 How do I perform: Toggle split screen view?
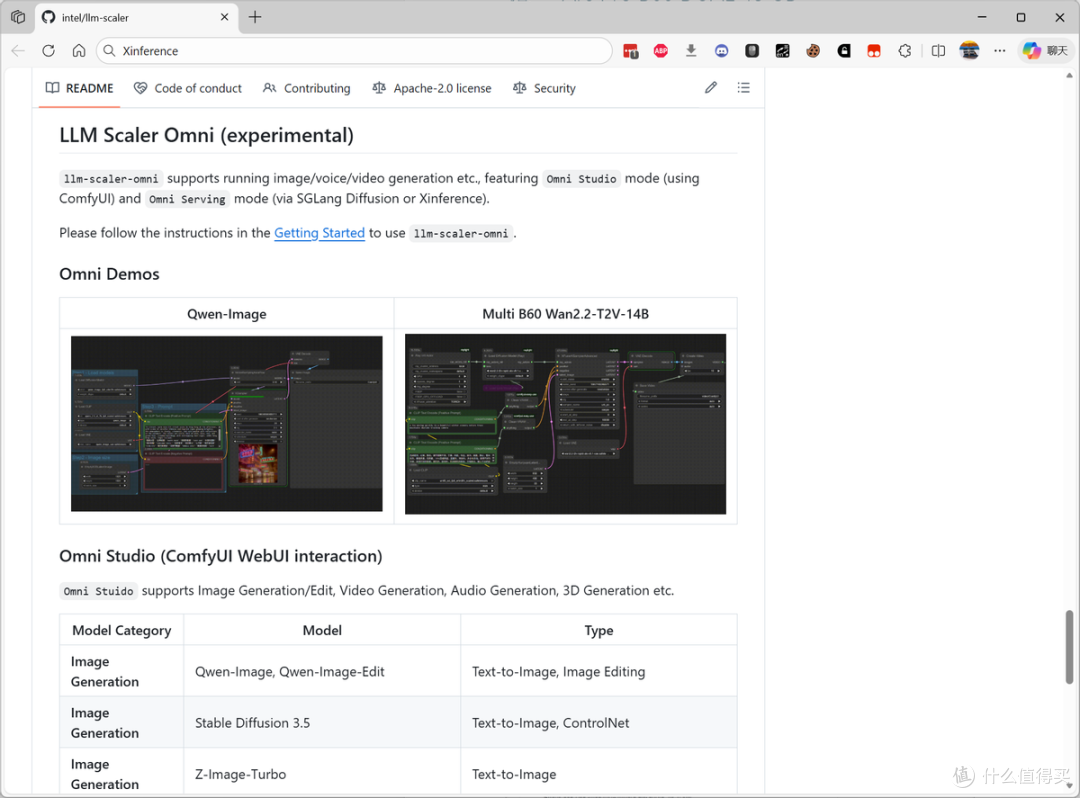938,51
